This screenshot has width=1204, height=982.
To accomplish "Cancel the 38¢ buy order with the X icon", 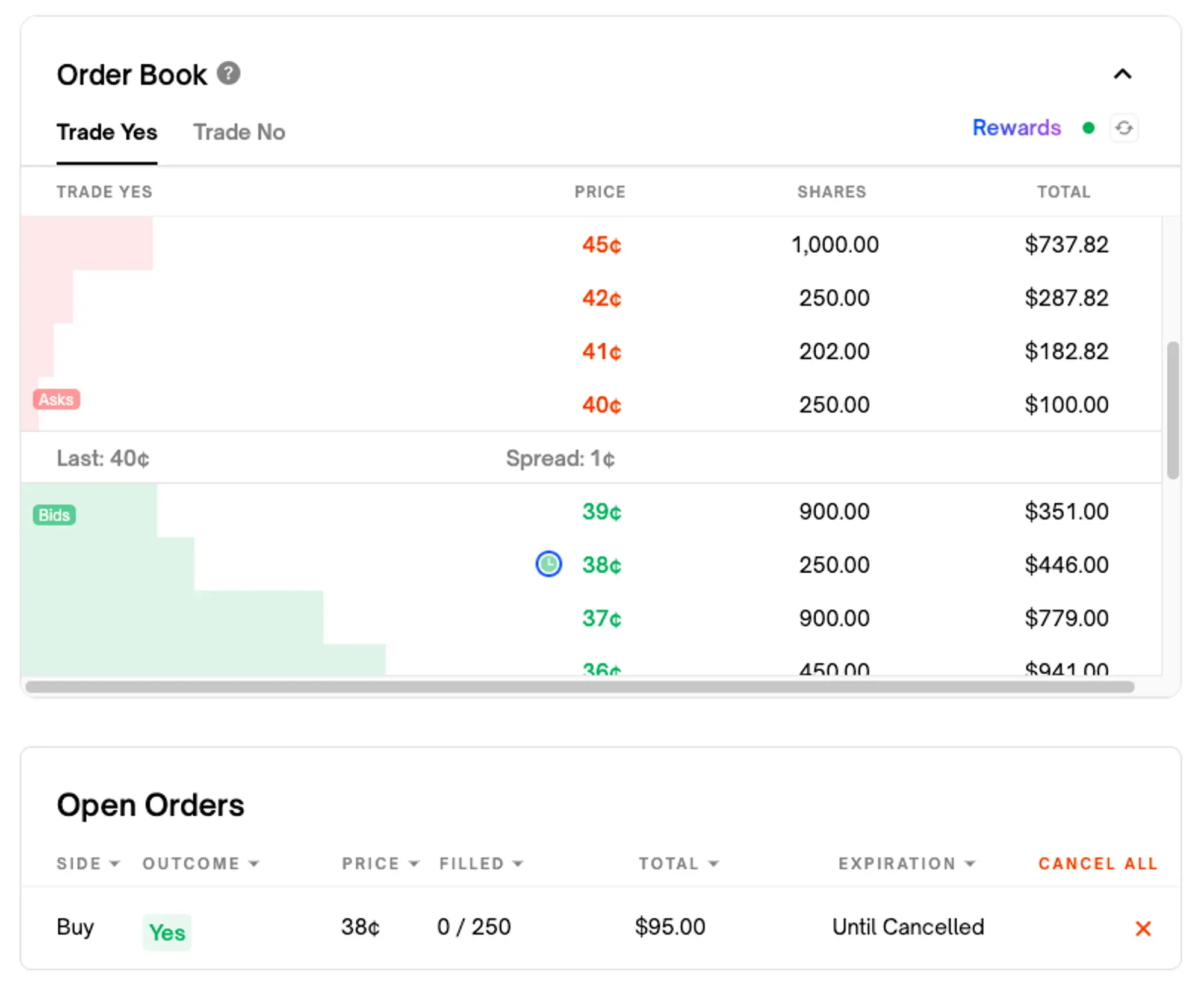I will point(1143,928).
